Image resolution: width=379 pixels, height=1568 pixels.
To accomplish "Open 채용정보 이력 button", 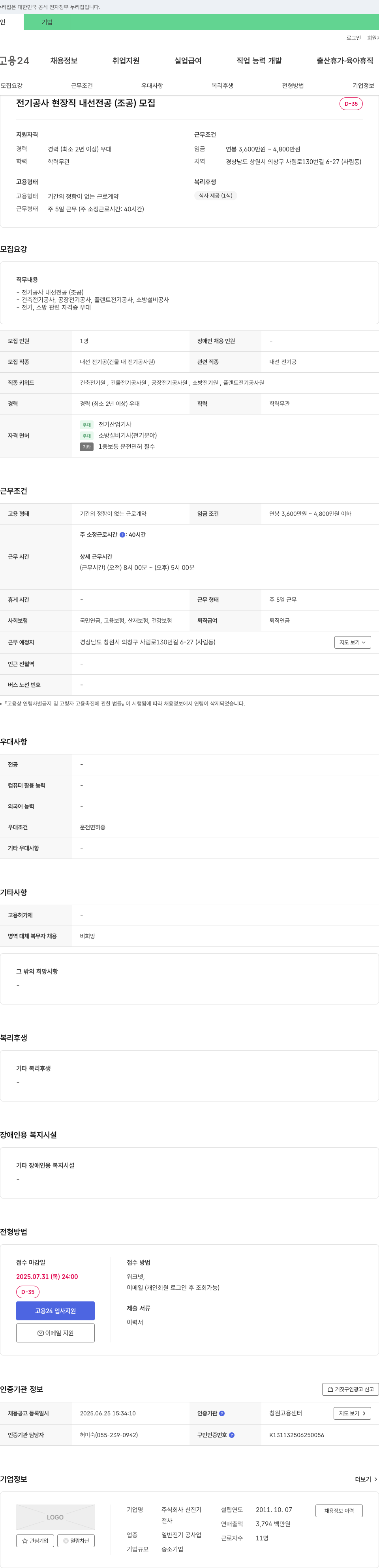I will click(339, 1511).
